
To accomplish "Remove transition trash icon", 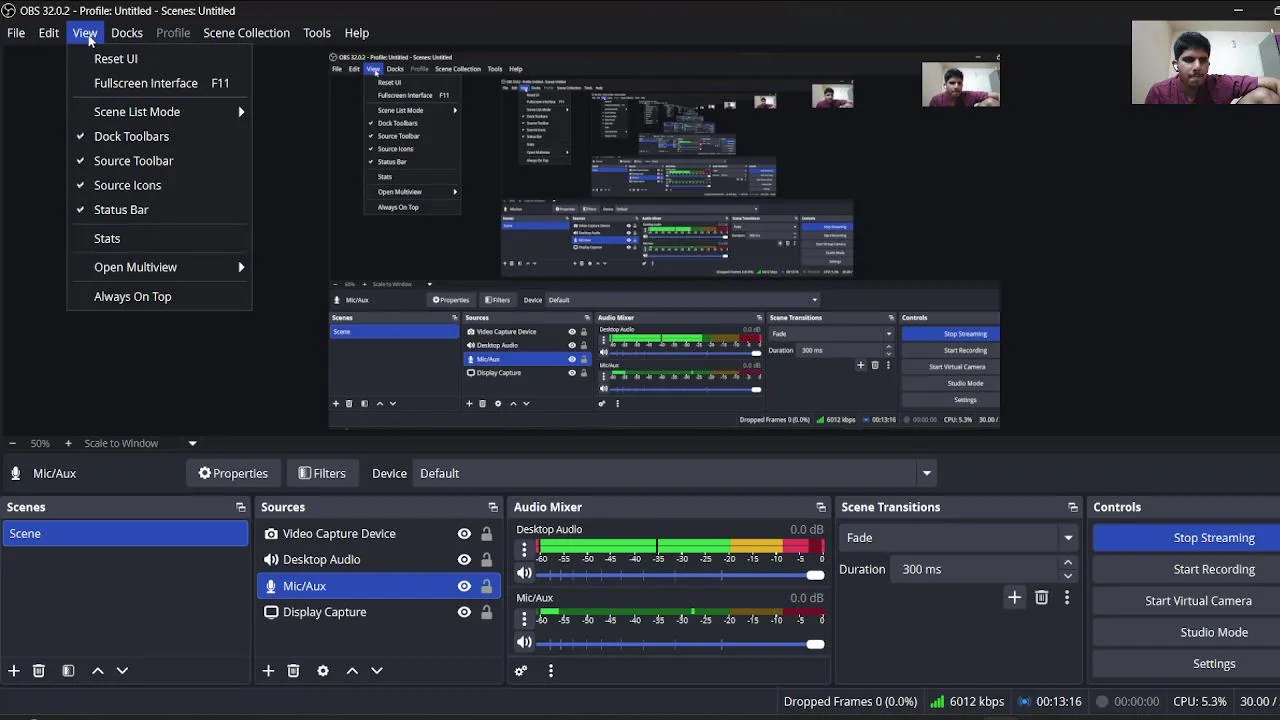I will click(x=1041, y=598).
